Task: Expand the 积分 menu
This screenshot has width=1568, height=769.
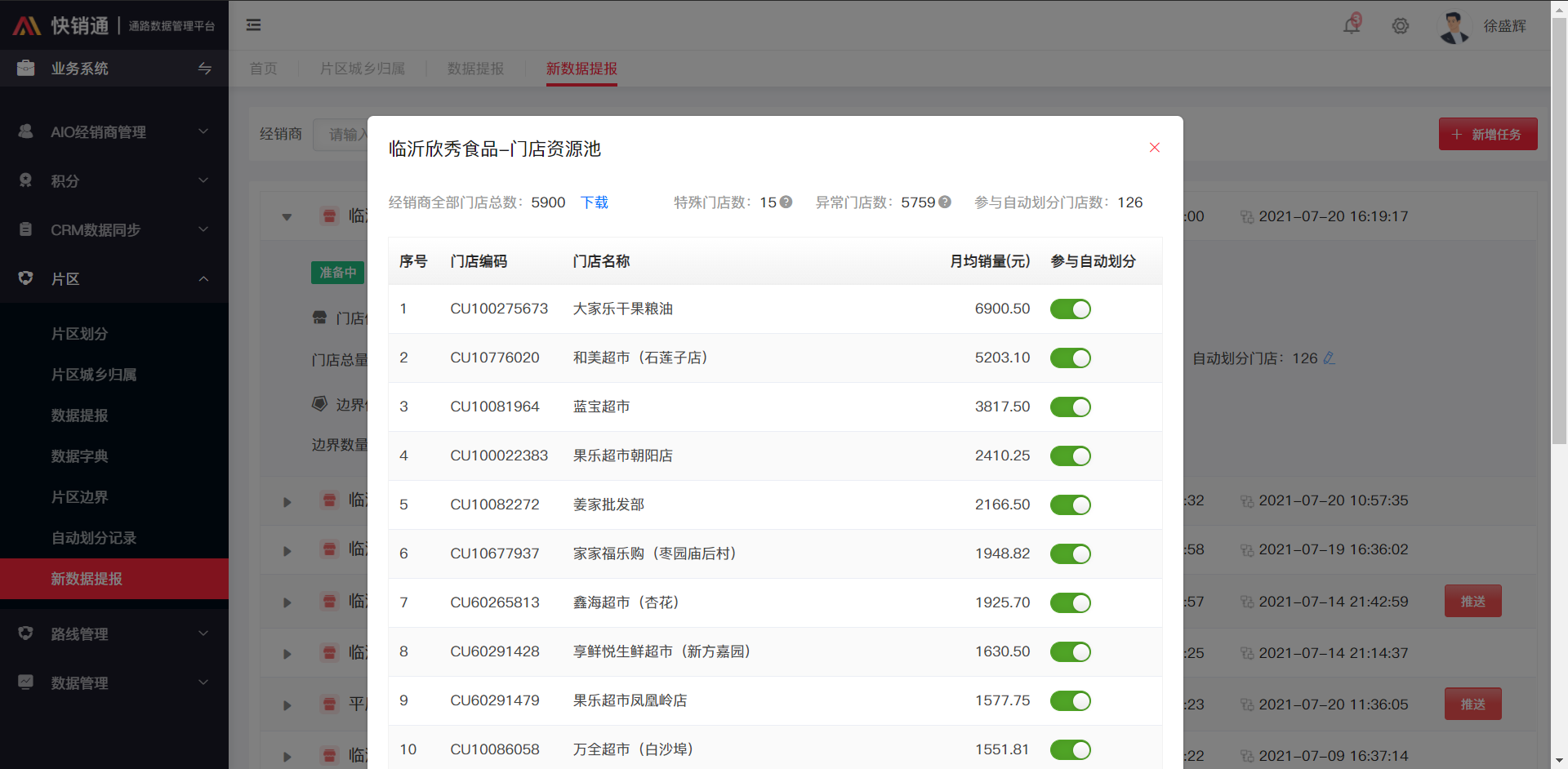Action: point(203,180)
